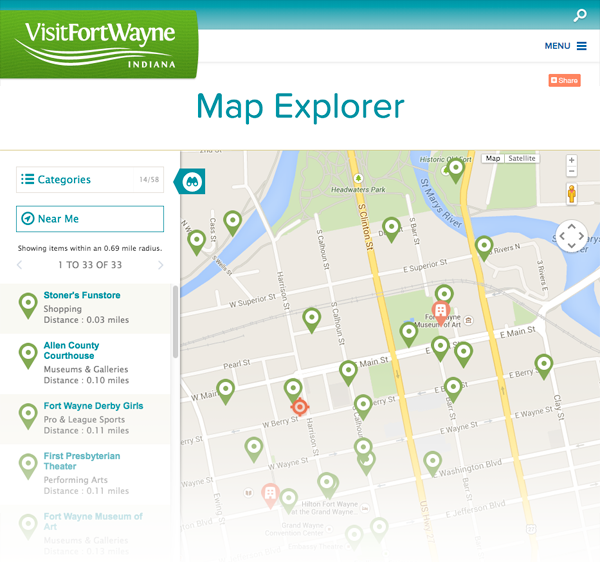Click the Fort Wayne Derby Girls pin icon
The image size is (600, 562).
[x=28, y=417]
